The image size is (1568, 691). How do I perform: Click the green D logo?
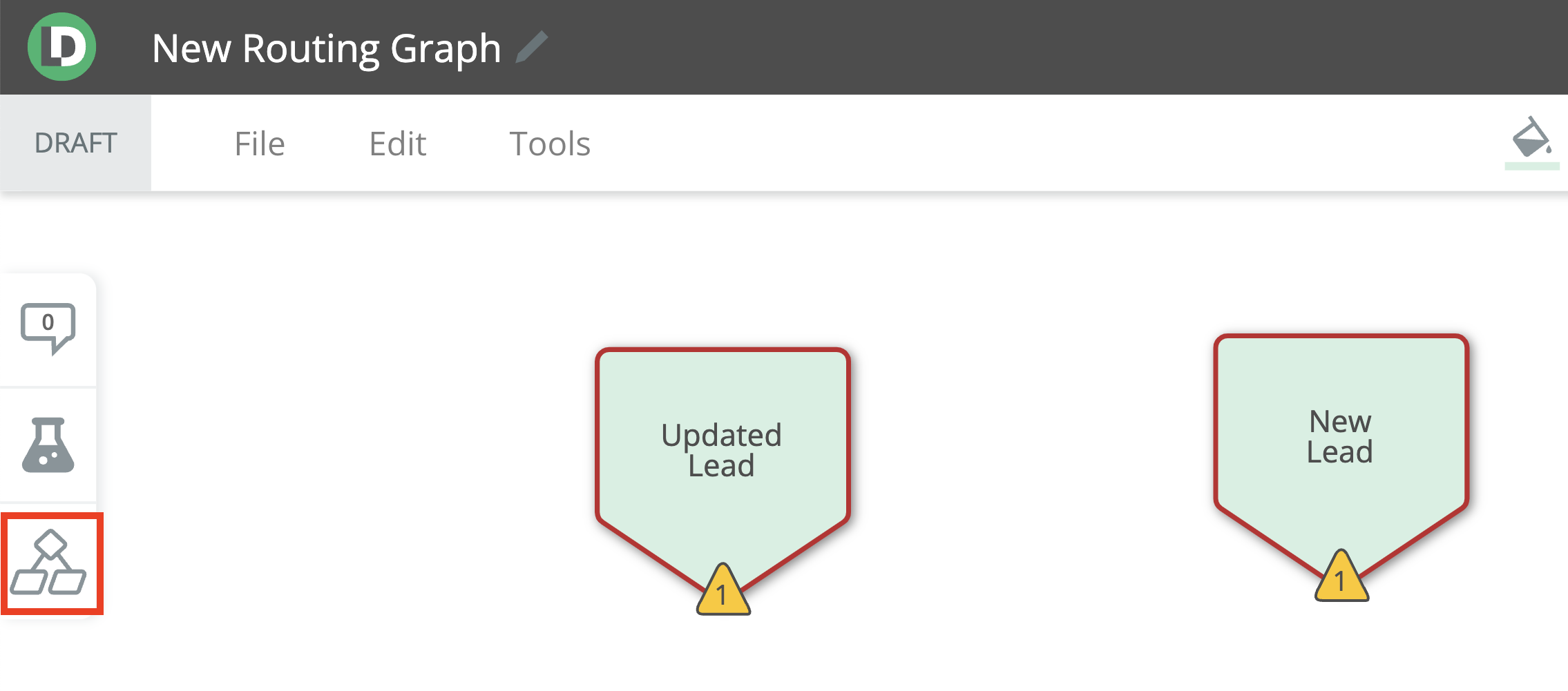click(x=63, y=47)
